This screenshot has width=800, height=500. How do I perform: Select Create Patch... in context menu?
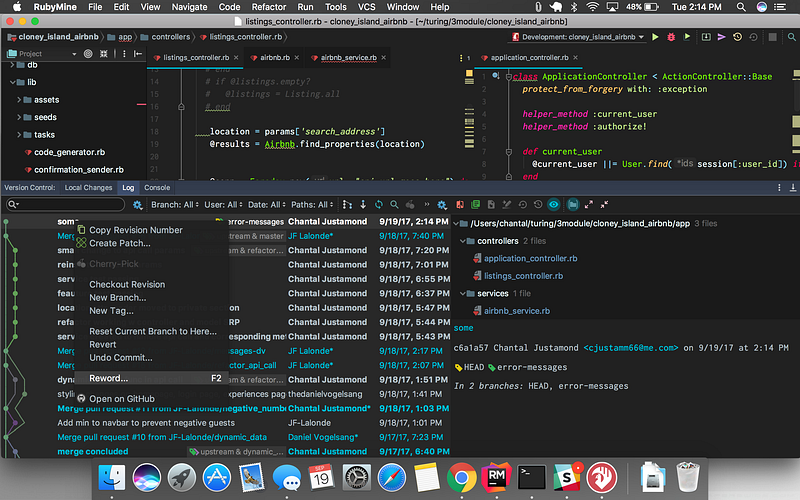click(x=119, y=243)
